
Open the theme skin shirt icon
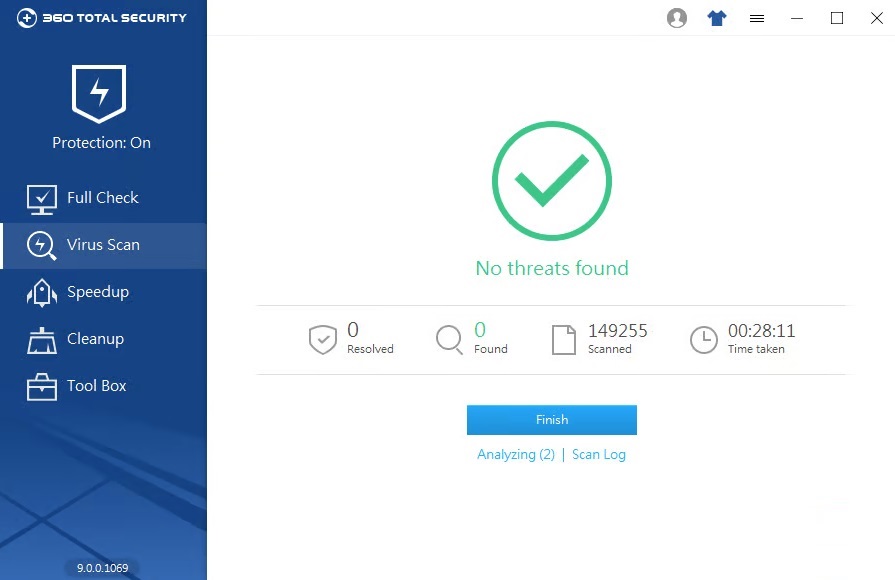pos(717,18)
